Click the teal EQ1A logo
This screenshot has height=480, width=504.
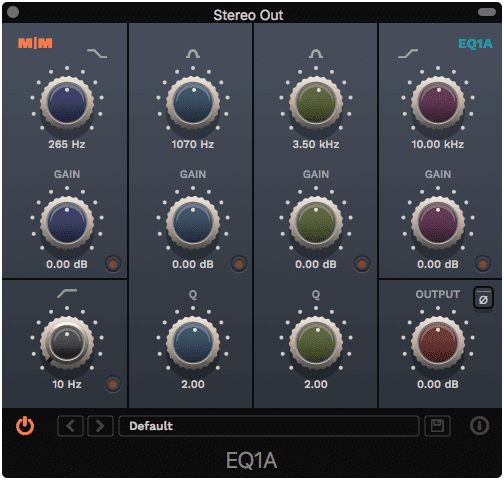pyautogui.click(x=475, y=43)
